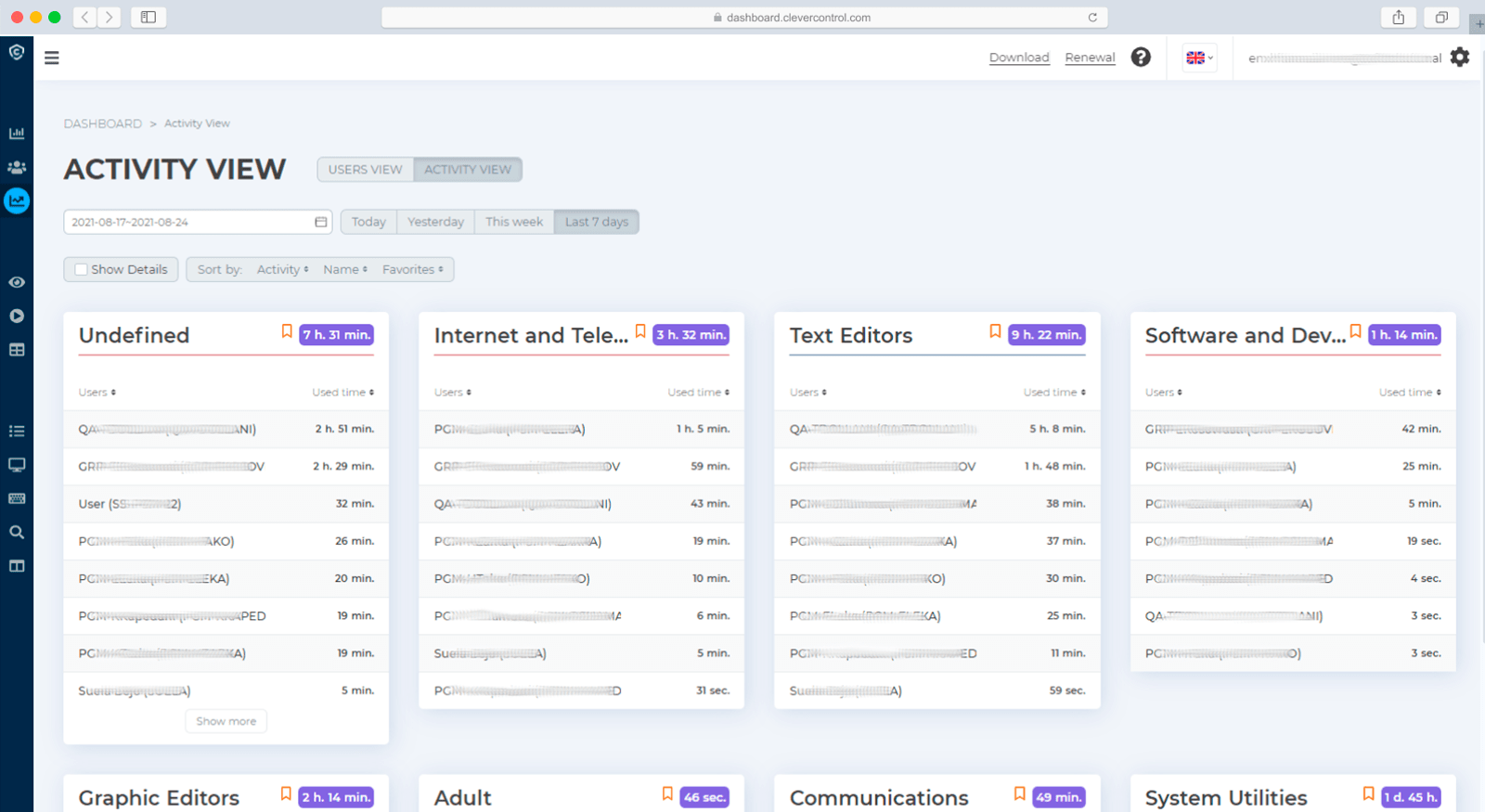1485x812 pixels.
Task: Open the language flag dropdown
Action: coord(1199,58)
